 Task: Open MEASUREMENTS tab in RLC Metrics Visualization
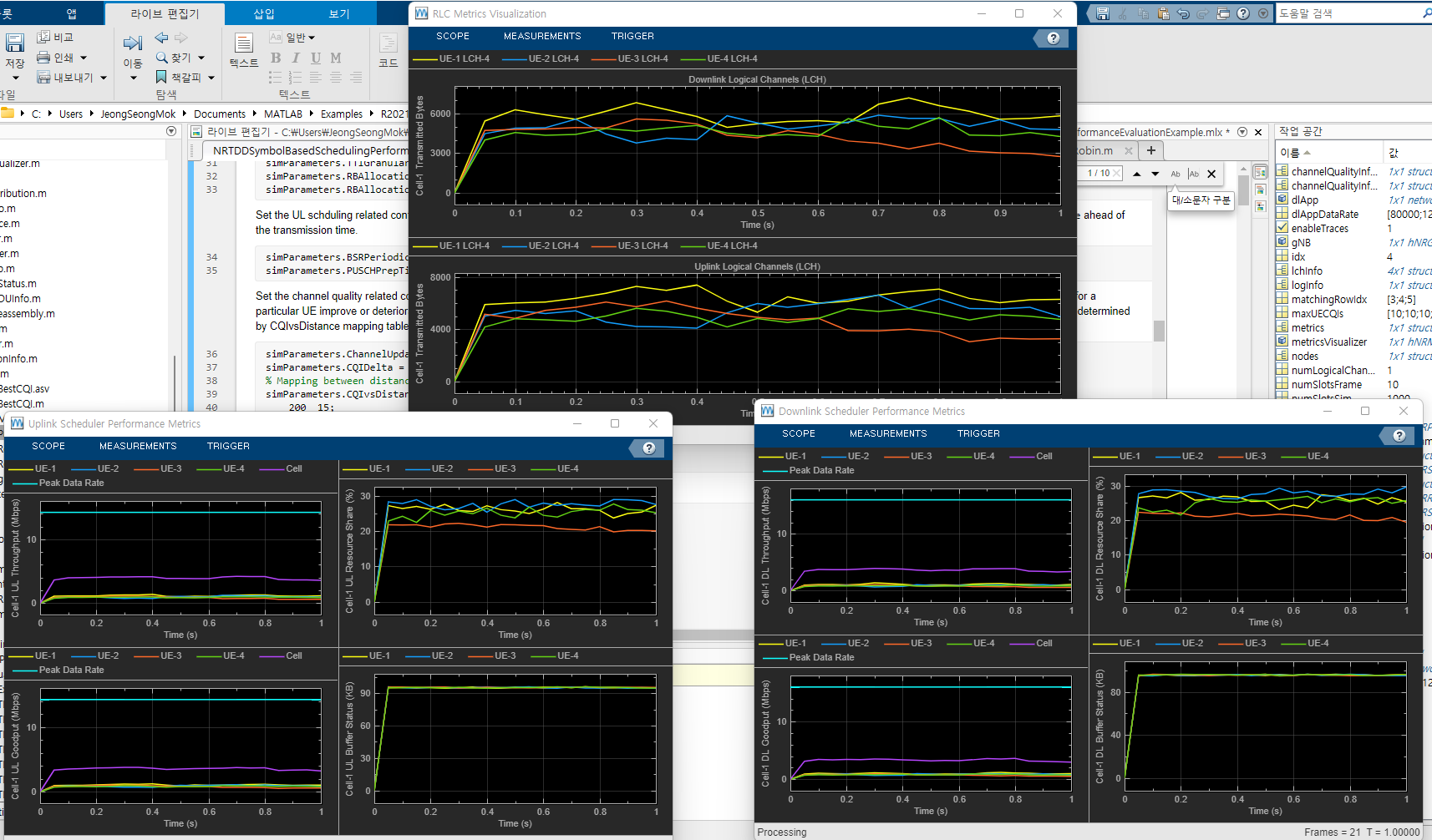pos(542,36)
